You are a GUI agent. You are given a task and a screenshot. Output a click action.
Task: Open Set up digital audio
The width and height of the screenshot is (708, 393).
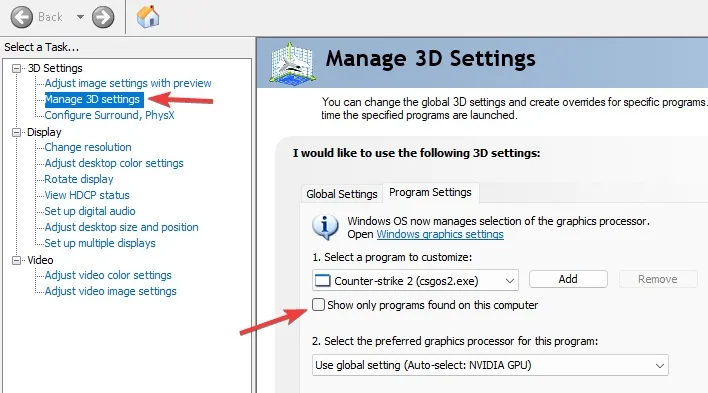(90, 211)
